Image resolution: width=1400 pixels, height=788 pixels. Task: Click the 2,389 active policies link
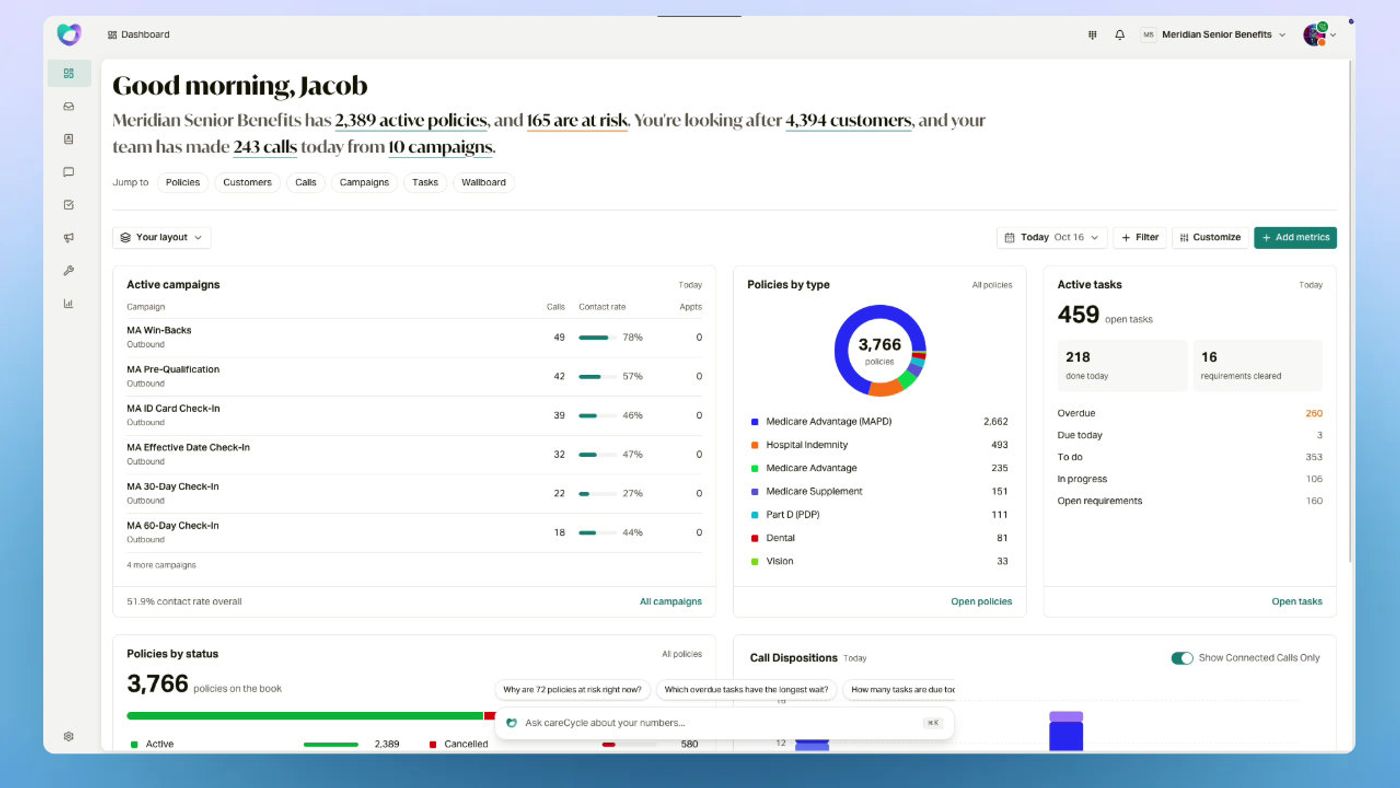tap(411, 121)
